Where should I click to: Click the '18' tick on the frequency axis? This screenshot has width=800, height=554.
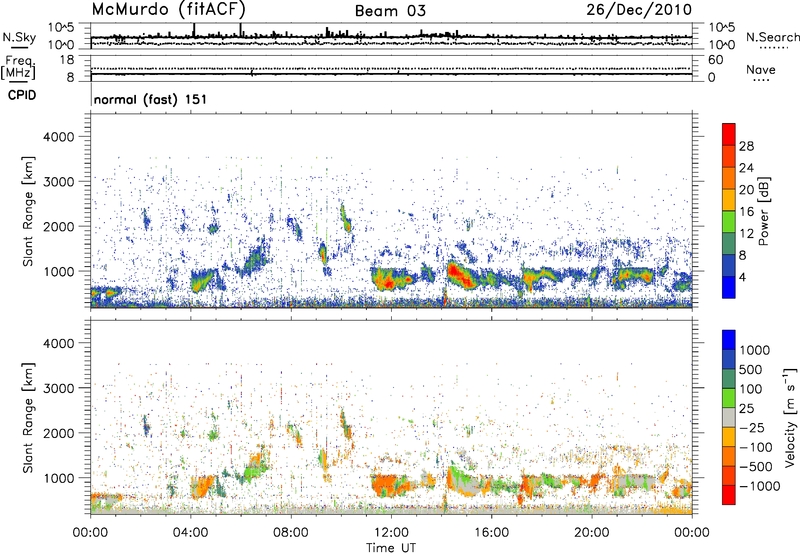(x=67, y=60)
